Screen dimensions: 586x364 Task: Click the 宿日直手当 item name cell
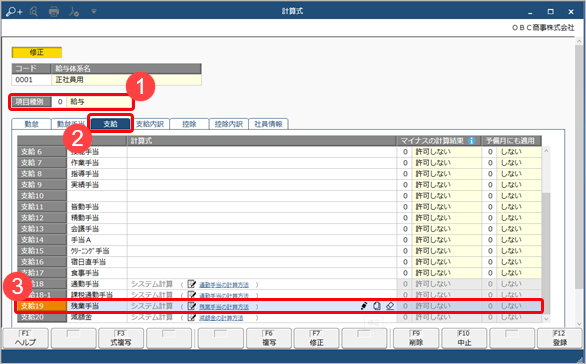tap(97, 262)
